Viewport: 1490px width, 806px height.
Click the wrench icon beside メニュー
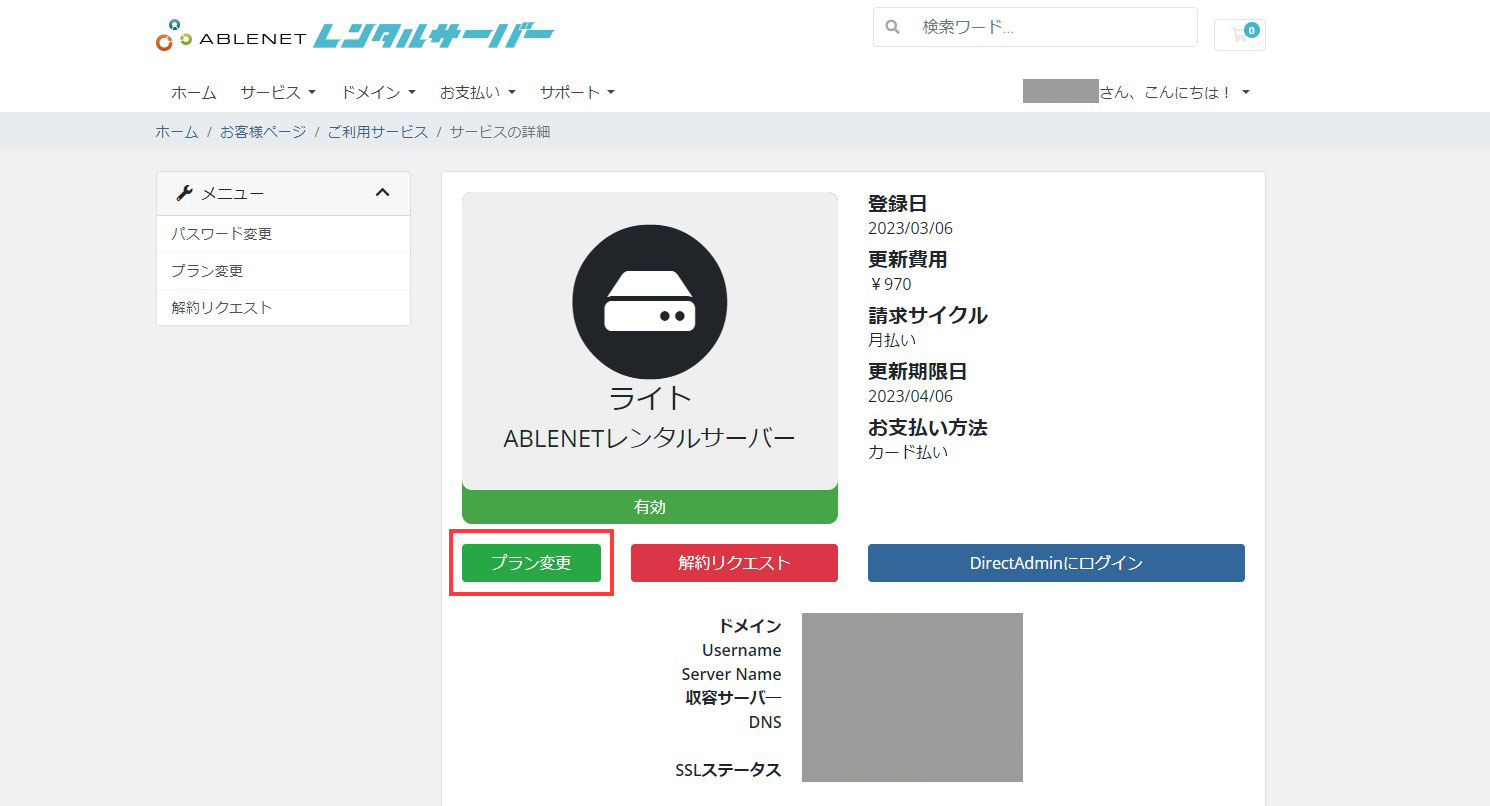coord(183,193)
